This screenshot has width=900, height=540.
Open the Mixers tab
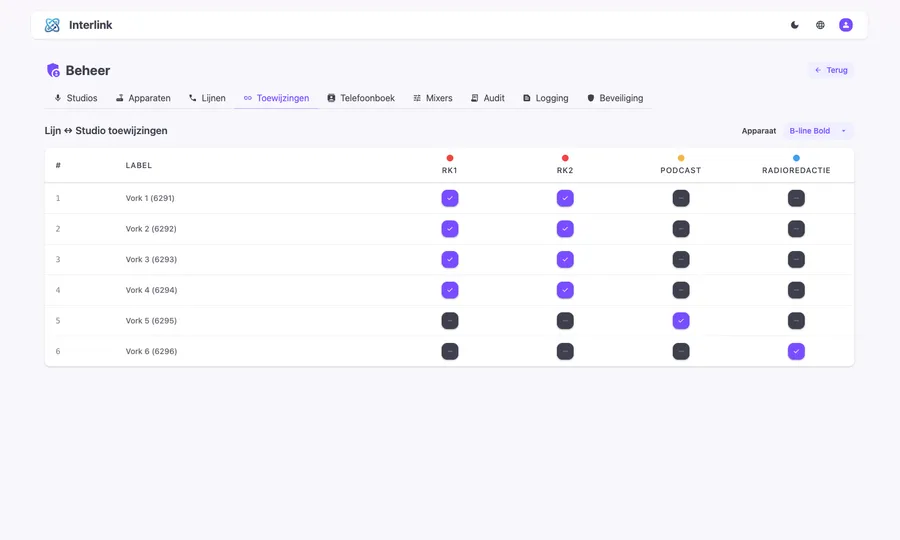click(433, 98)
